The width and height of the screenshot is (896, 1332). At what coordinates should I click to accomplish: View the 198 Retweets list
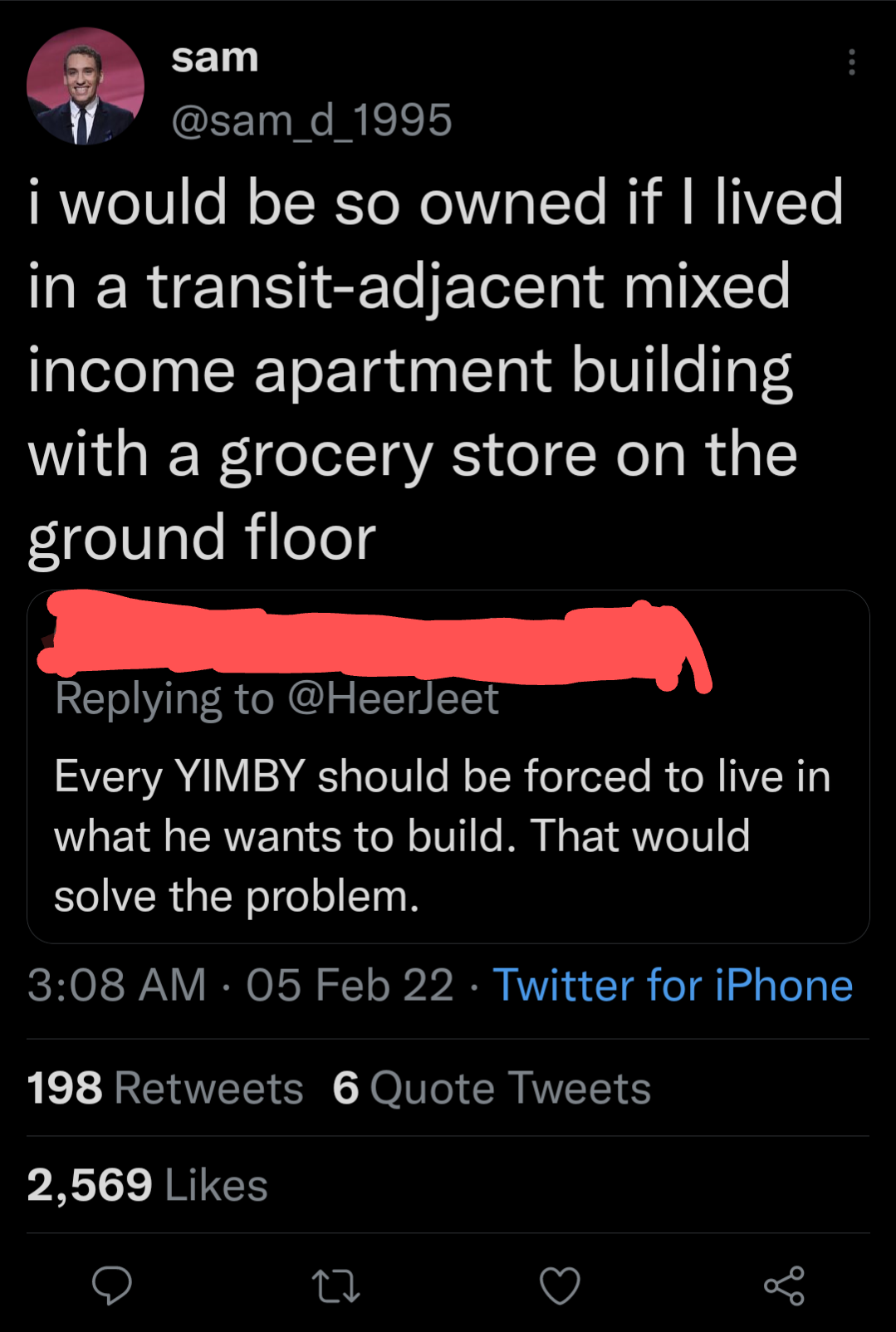(165, 1088)
